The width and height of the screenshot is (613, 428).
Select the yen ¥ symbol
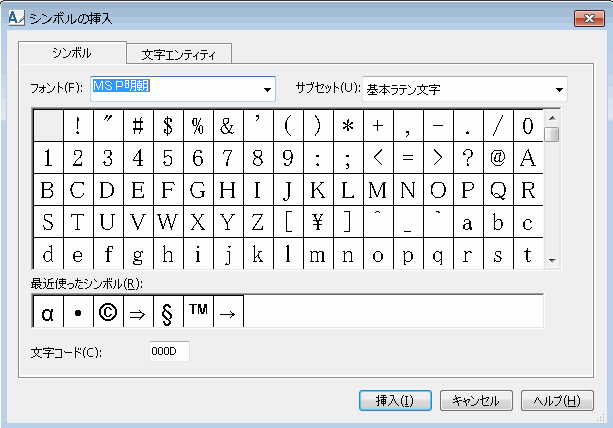(x=318, y=222)
